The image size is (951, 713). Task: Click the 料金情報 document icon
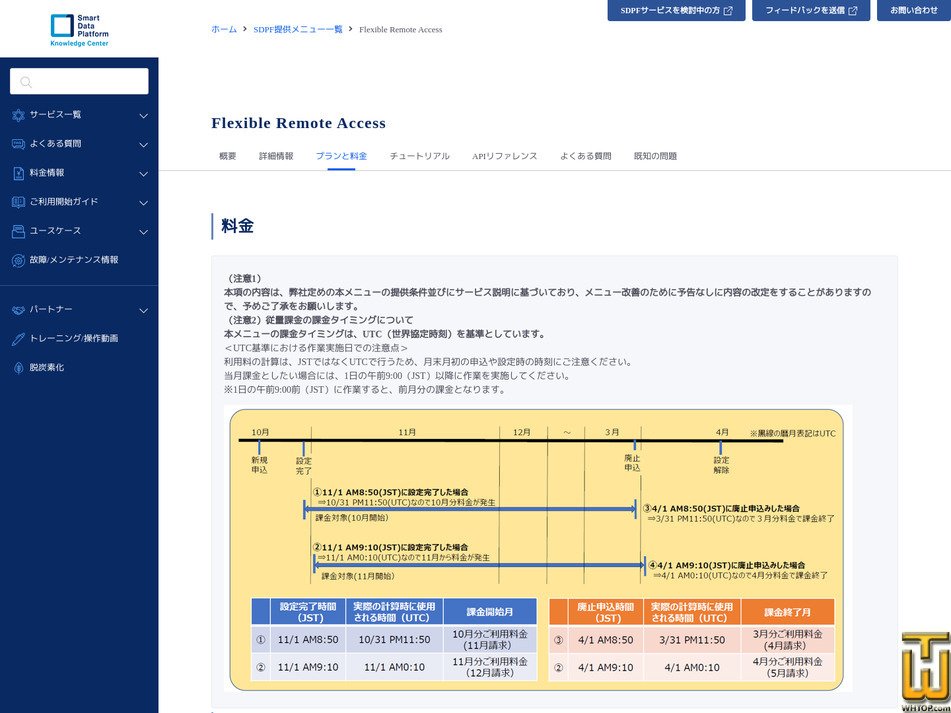coord(18,173)
